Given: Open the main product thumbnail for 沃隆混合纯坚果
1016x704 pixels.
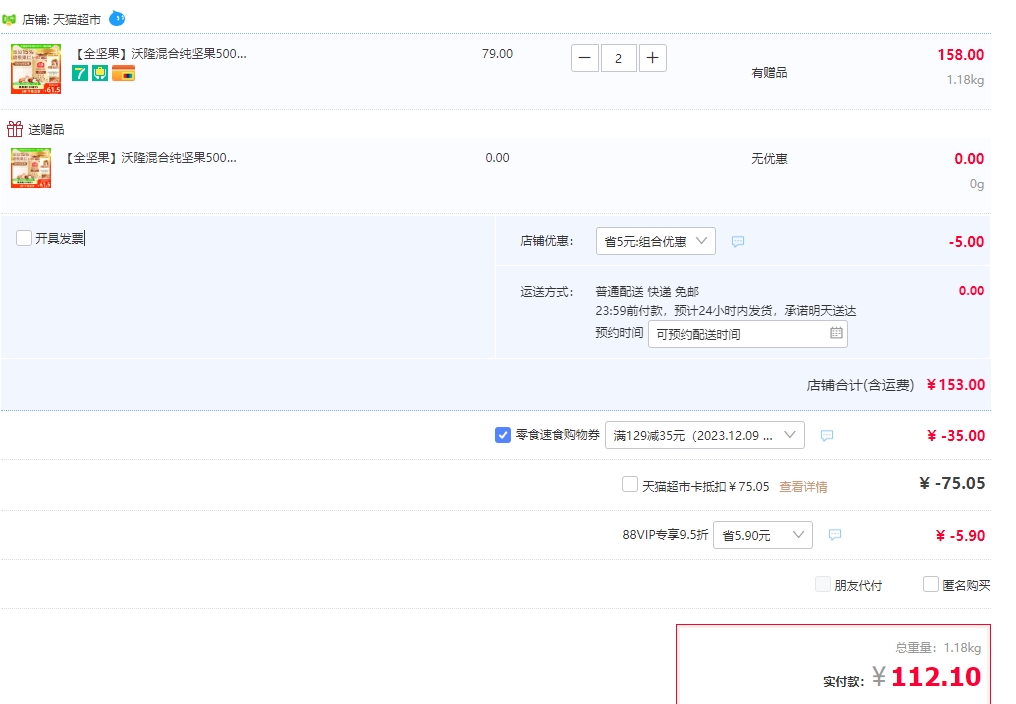Looking at the screenshot, I should pyautogui.click(x=36, y=69).
